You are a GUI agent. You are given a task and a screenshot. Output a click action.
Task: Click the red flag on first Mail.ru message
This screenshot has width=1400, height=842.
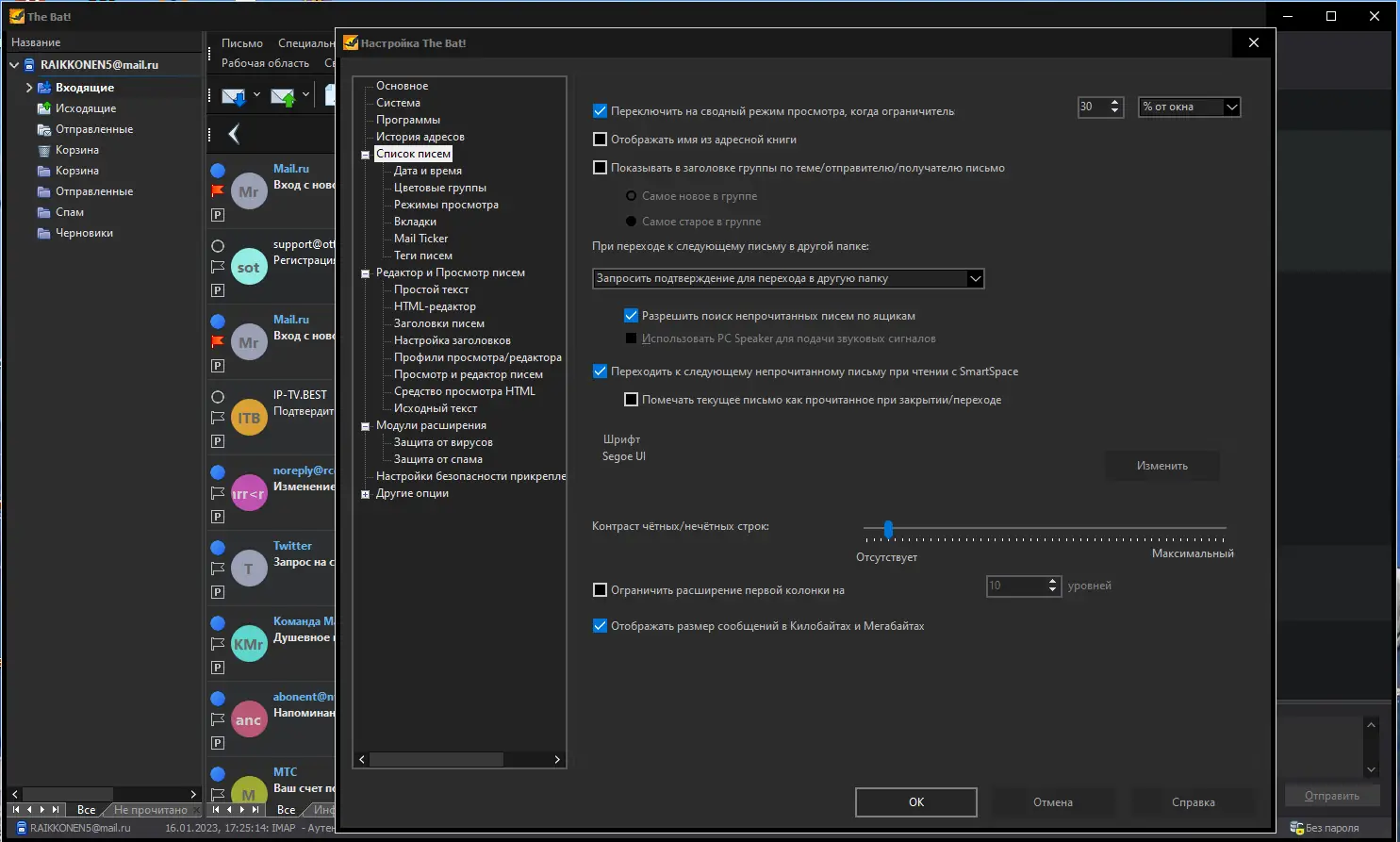pos(218,191)
